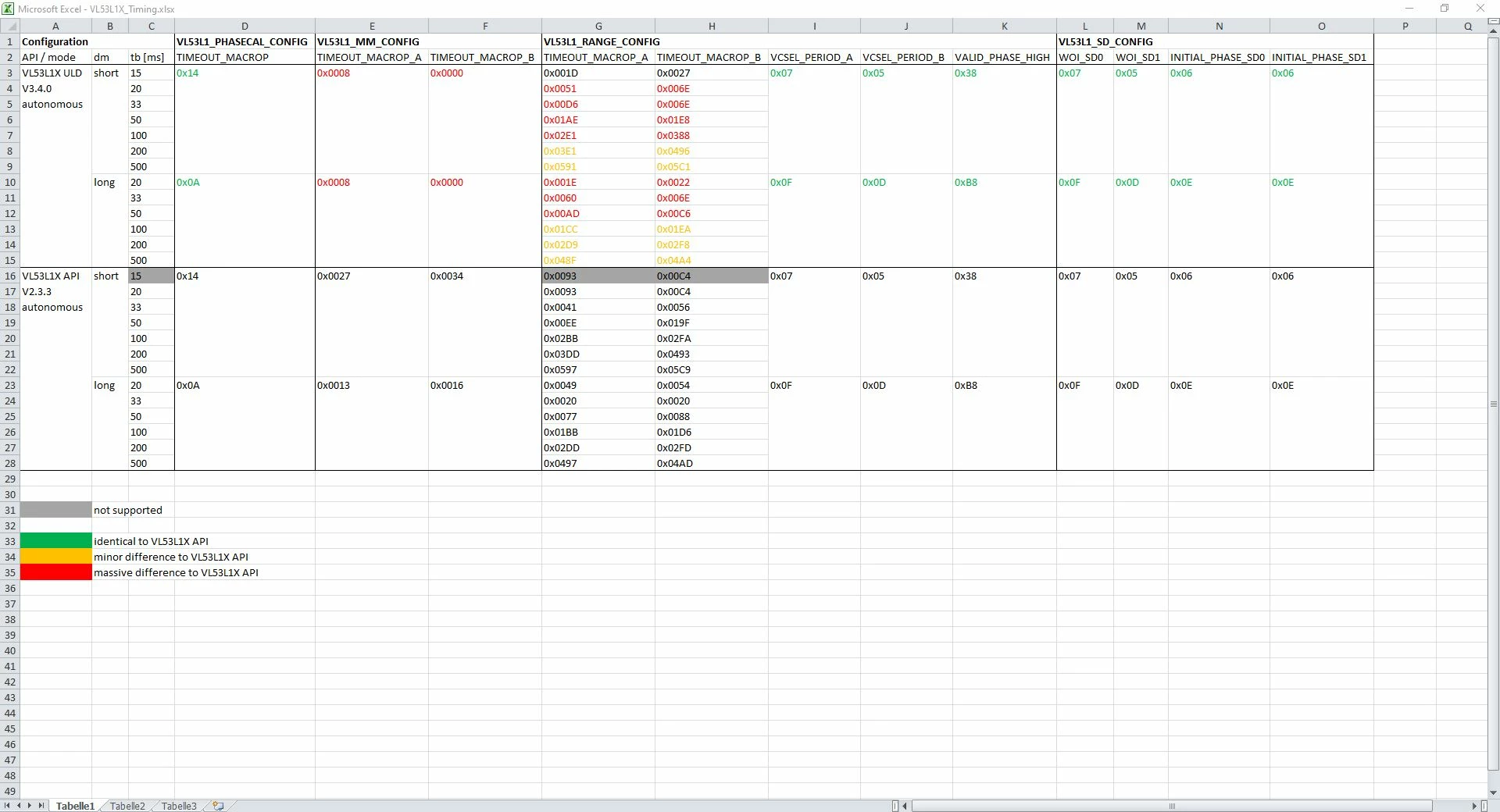This screenshot has height=812, width=1500.
Task: Select column D header
Action: pos(245,26)
